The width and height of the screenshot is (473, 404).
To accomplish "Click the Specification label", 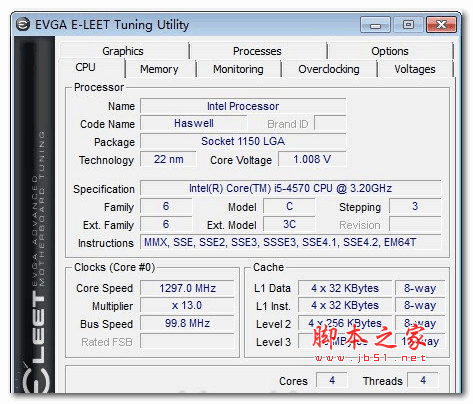I will [x=104, y=189].
